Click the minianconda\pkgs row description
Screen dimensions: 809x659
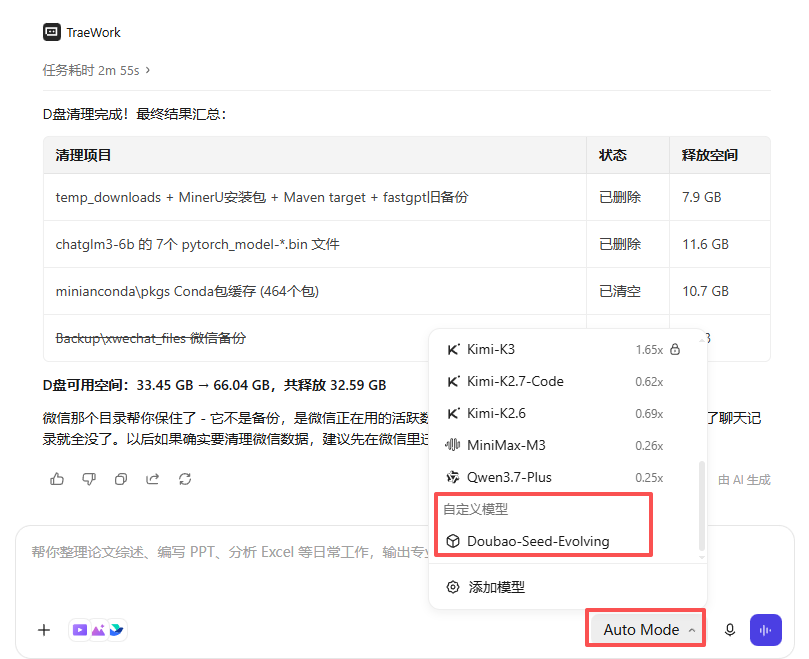coord(187,291)
